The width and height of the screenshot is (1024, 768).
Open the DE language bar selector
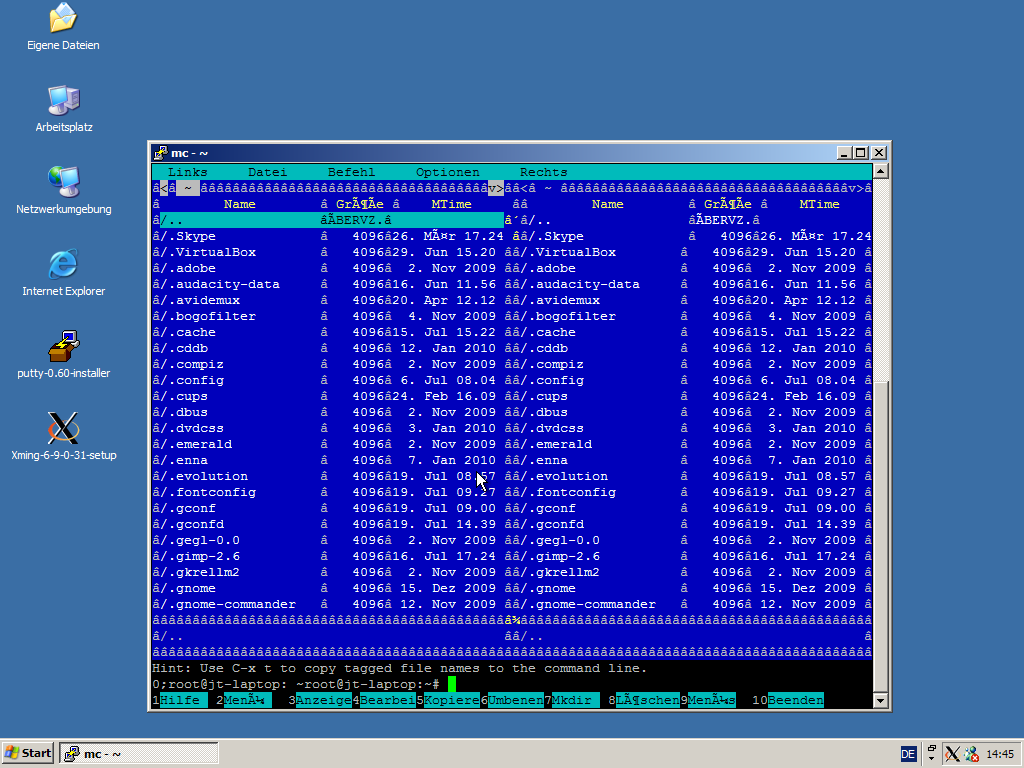point(908,754)
